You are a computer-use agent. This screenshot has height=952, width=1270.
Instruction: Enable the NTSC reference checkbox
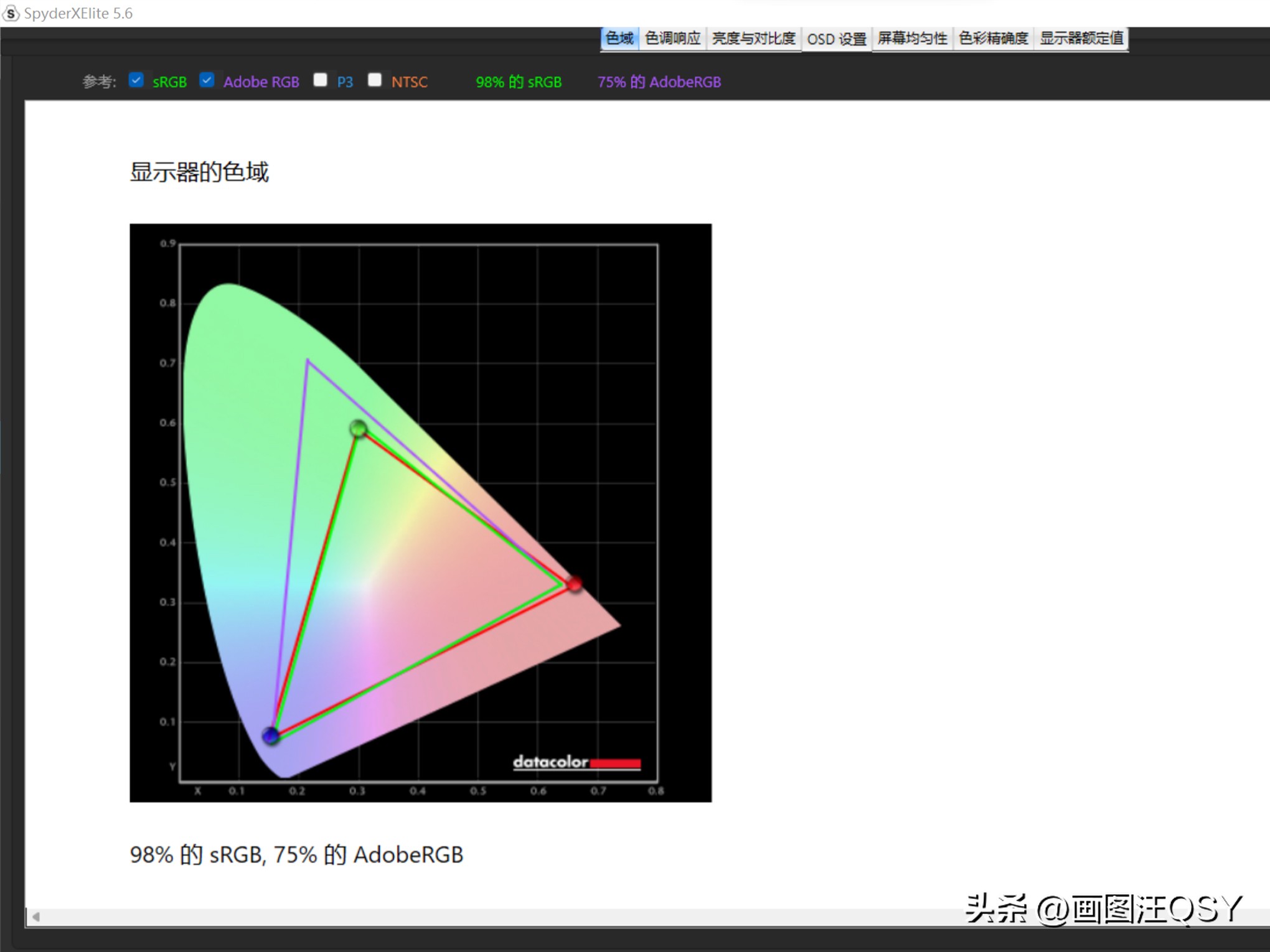tap(375, 80)
